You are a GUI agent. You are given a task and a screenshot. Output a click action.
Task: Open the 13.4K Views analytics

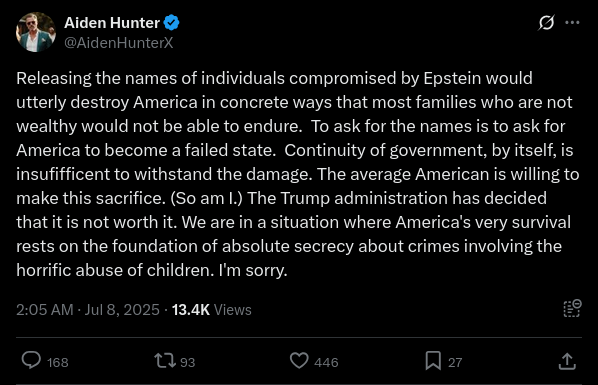212,310
